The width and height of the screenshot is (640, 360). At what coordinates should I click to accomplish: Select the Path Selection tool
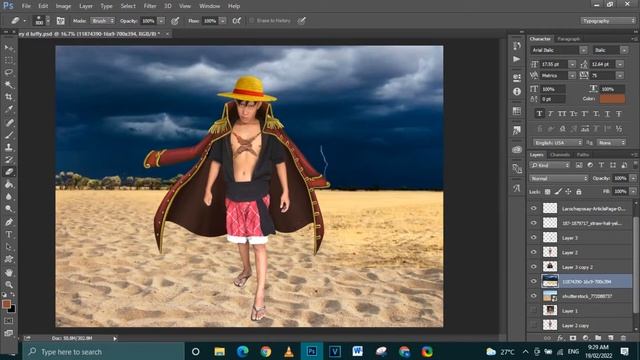tap(9, 247)
